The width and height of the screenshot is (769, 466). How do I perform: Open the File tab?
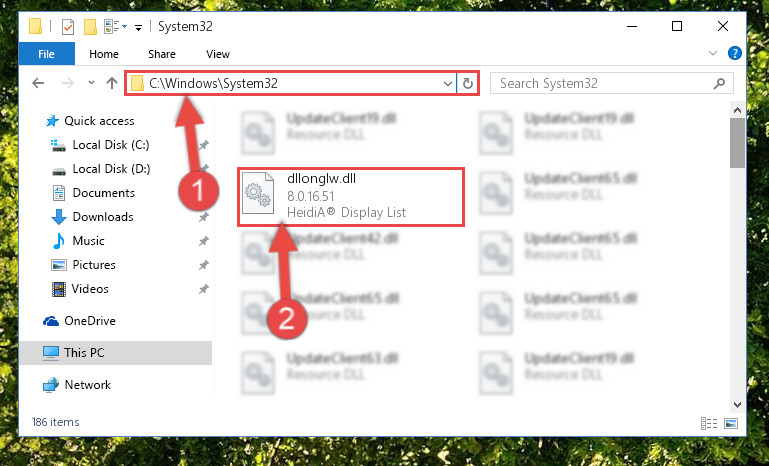(47, 54)
